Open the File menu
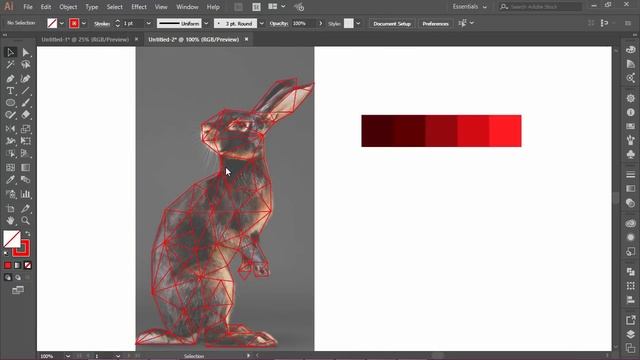640x360 pixels. [x=28, y=7]
